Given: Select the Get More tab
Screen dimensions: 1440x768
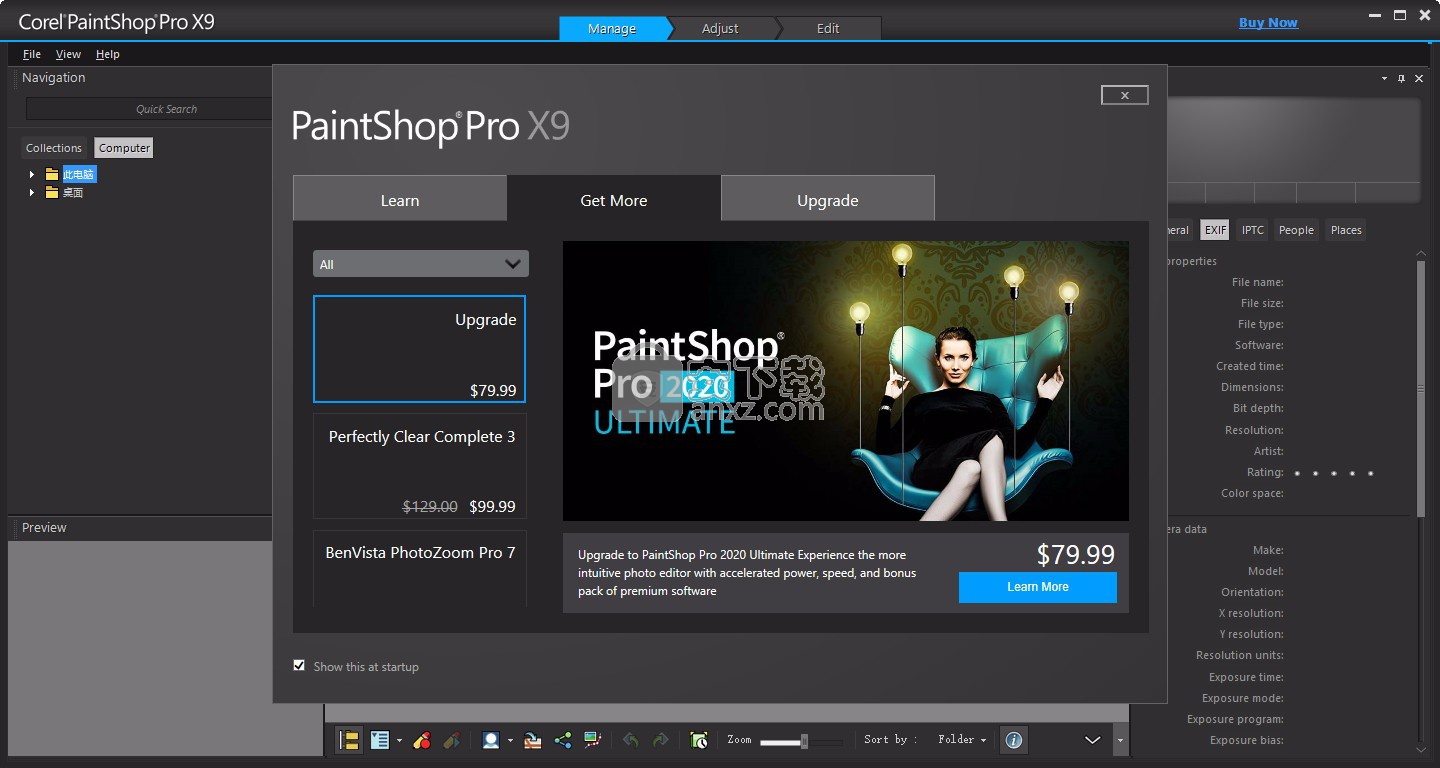Looking at the screenshot, I should [614, 199].
